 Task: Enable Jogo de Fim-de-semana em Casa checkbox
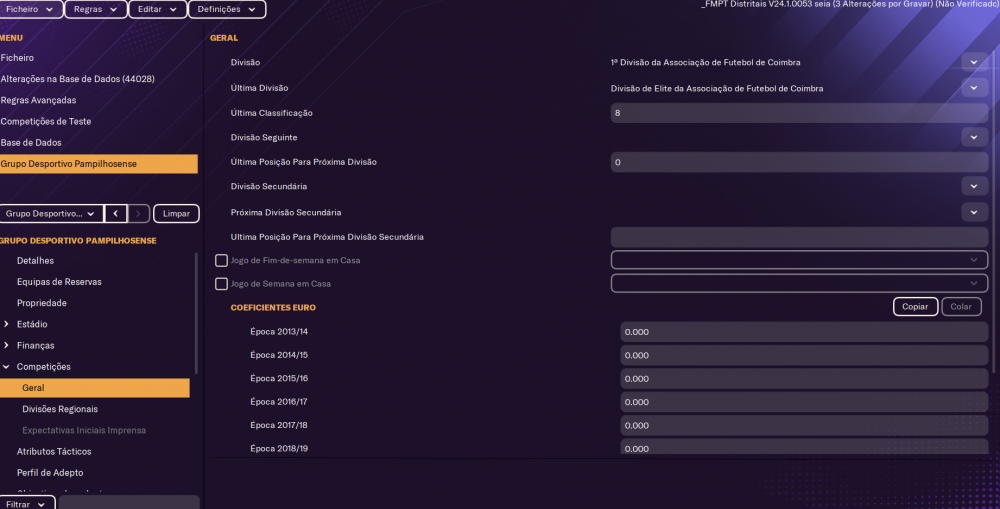[221, 260]
